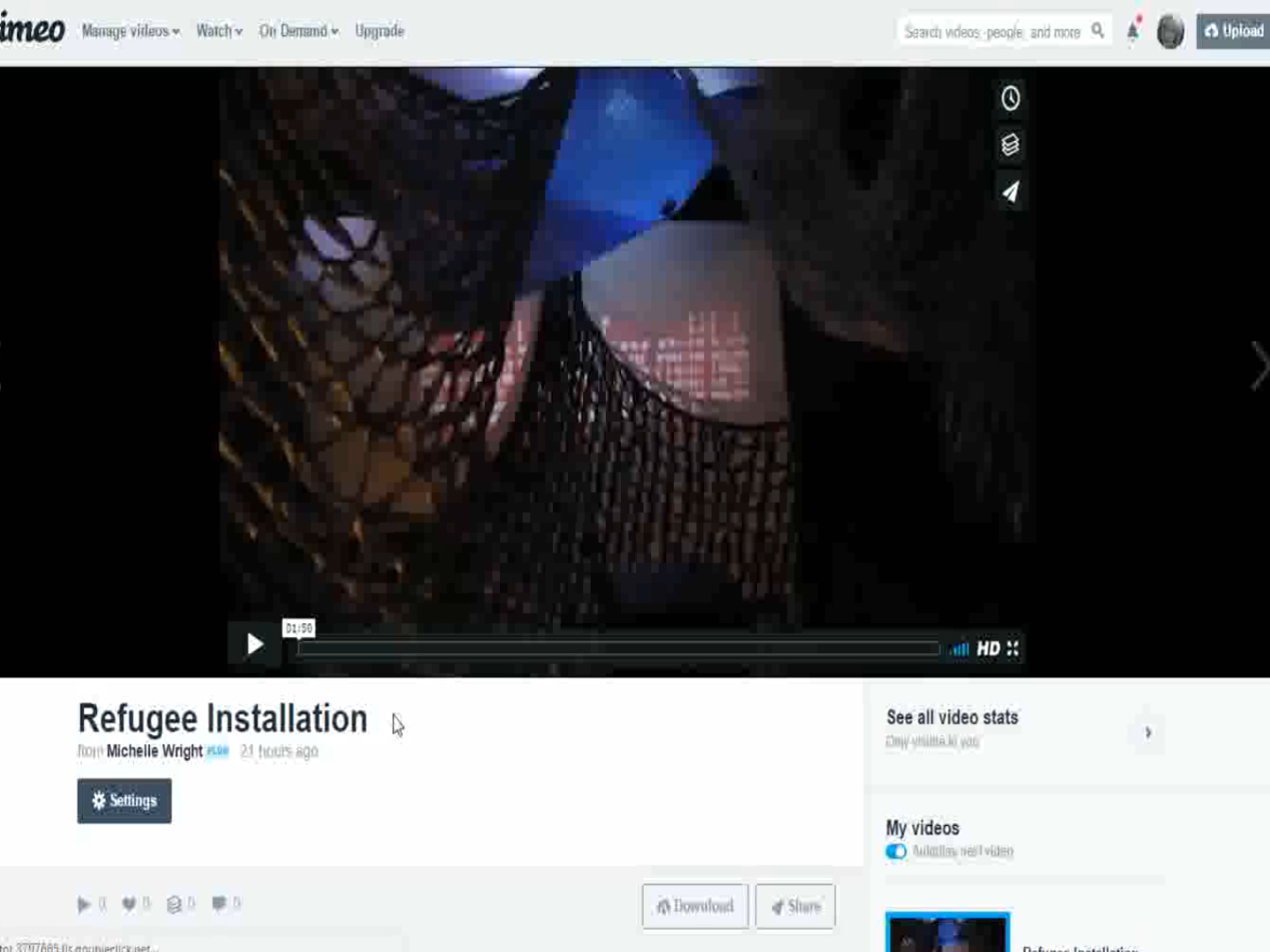This screenshot has height=952, width=1270.
Task: Type in the search videos field
Action: point(992,32)
